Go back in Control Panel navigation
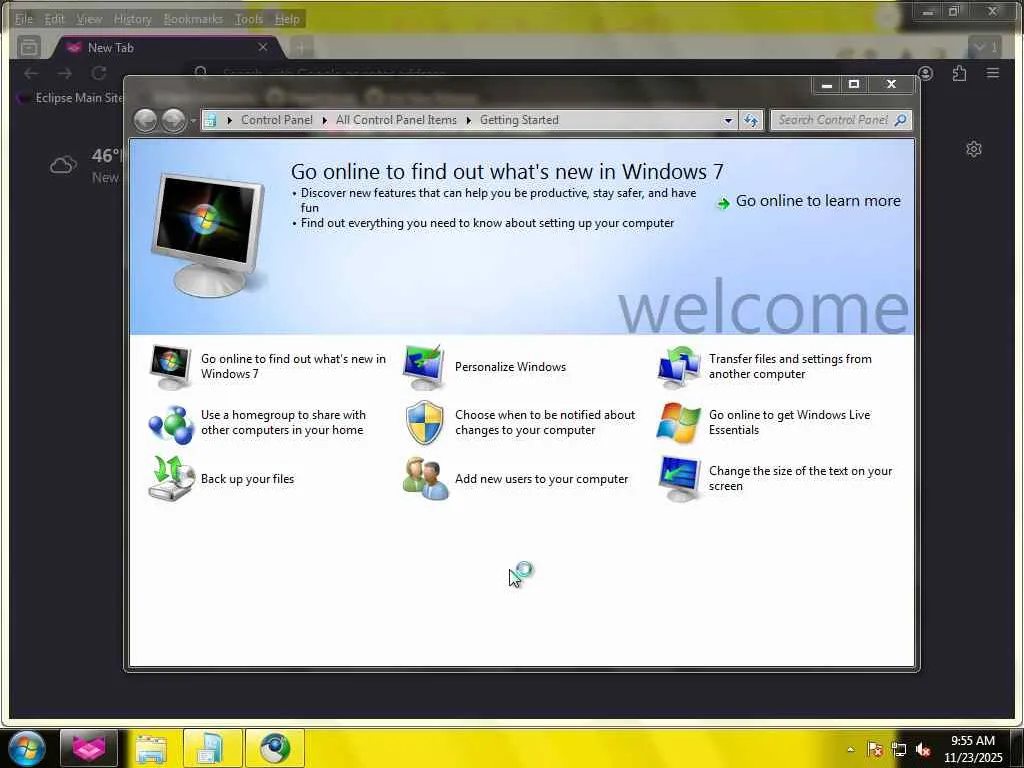Viewport: 1024px width, 768px height. pos(145,120)
